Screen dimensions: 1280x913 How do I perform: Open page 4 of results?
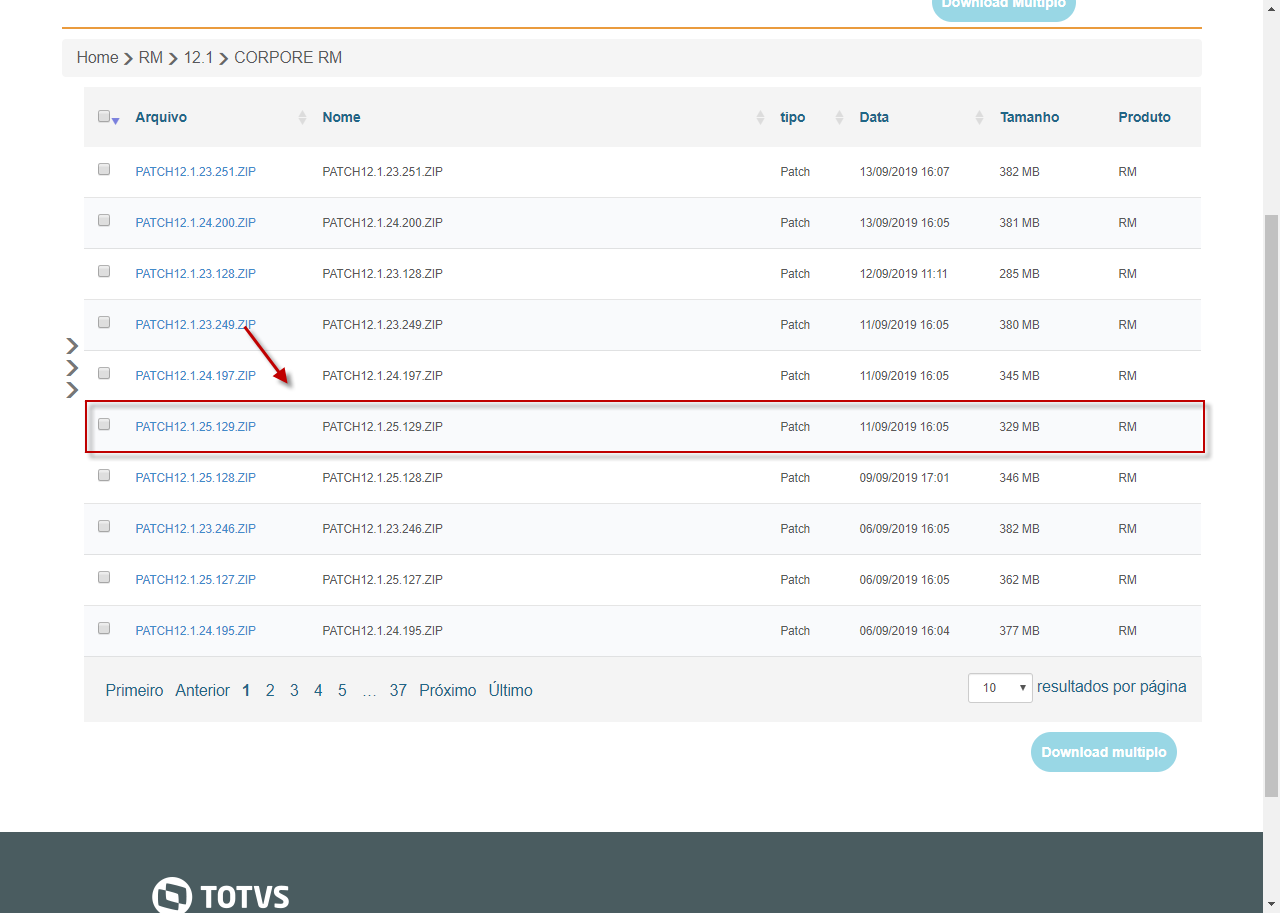318,691
